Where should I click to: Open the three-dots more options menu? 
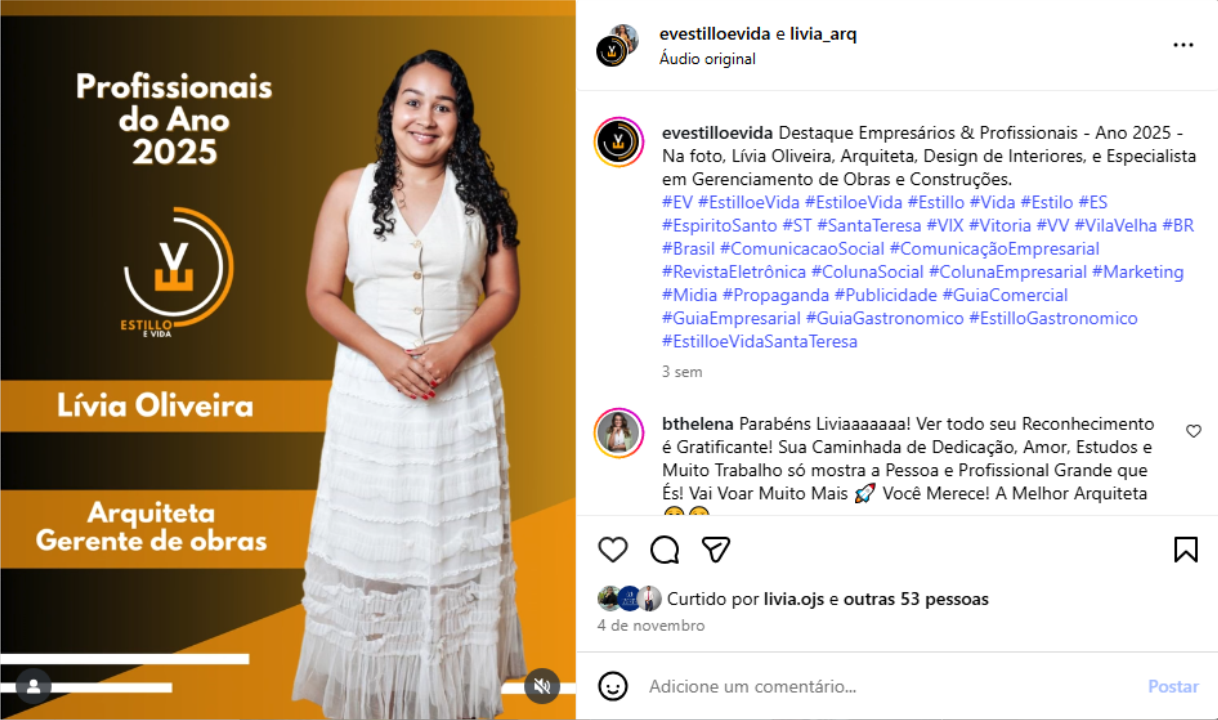coord(1183,45)
